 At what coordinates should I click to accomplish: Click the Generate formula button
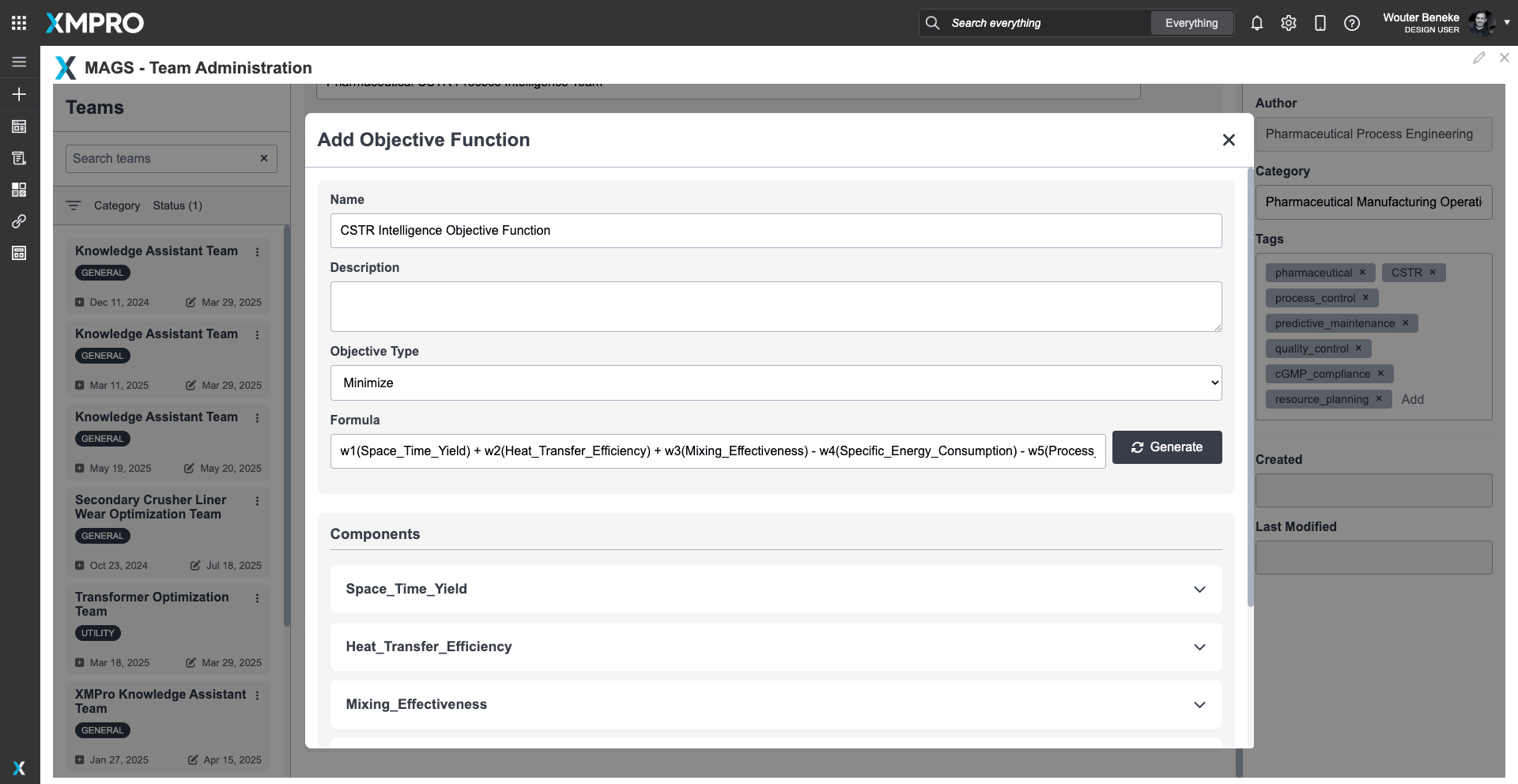point(1166,447)
